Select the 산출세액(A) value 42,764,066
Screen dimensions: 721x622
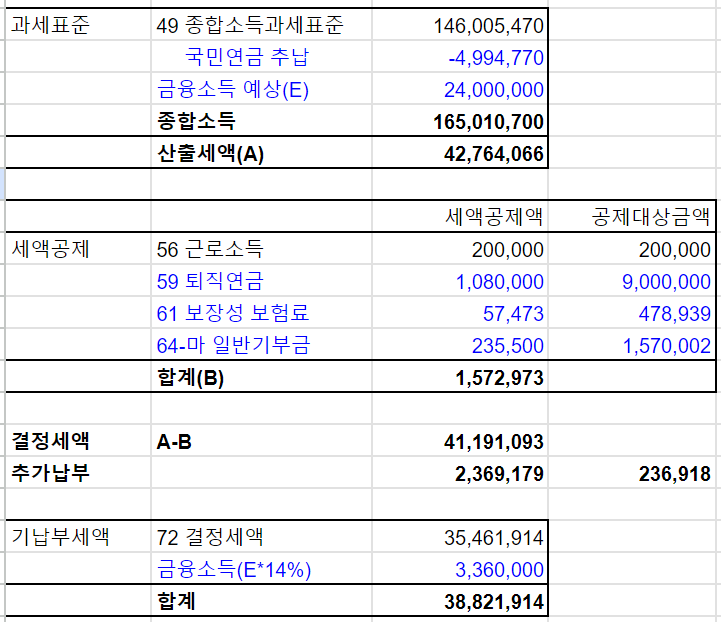click(x=460, y=152)
